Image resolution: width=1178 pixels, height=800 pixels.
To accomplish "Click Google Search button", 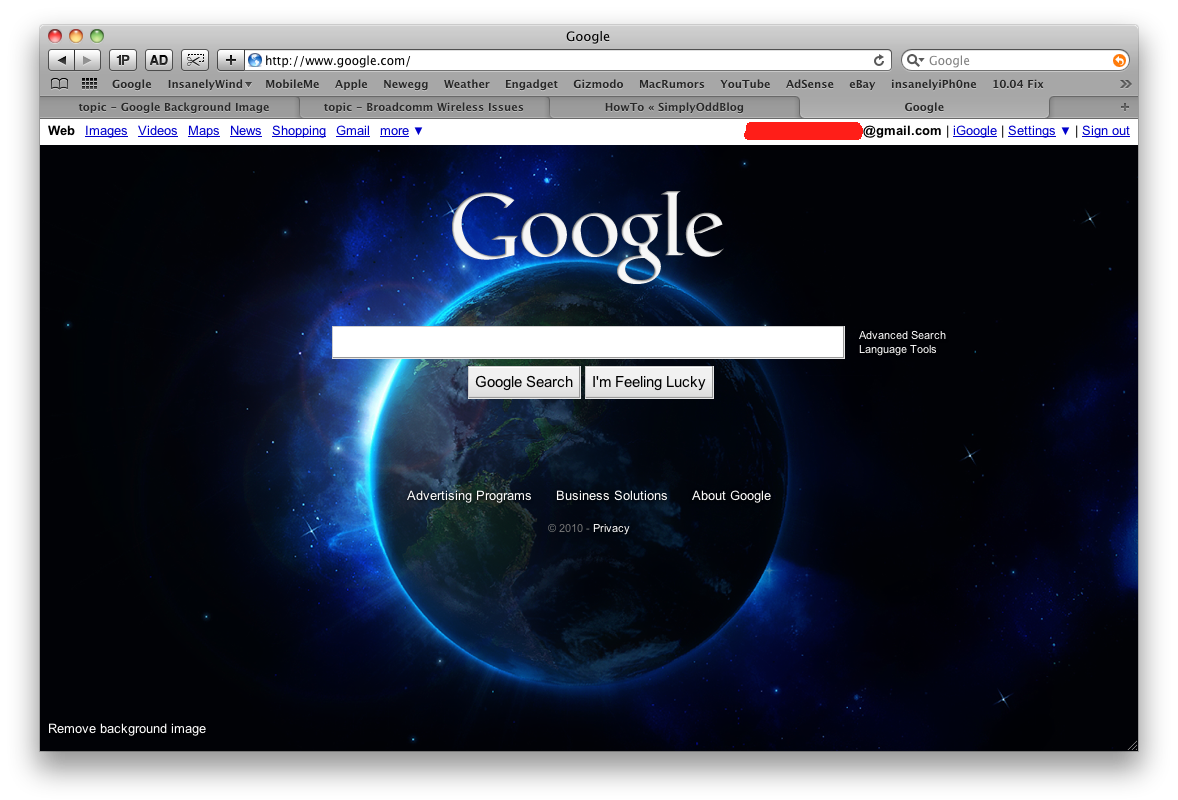I will (x=524, y=382).
